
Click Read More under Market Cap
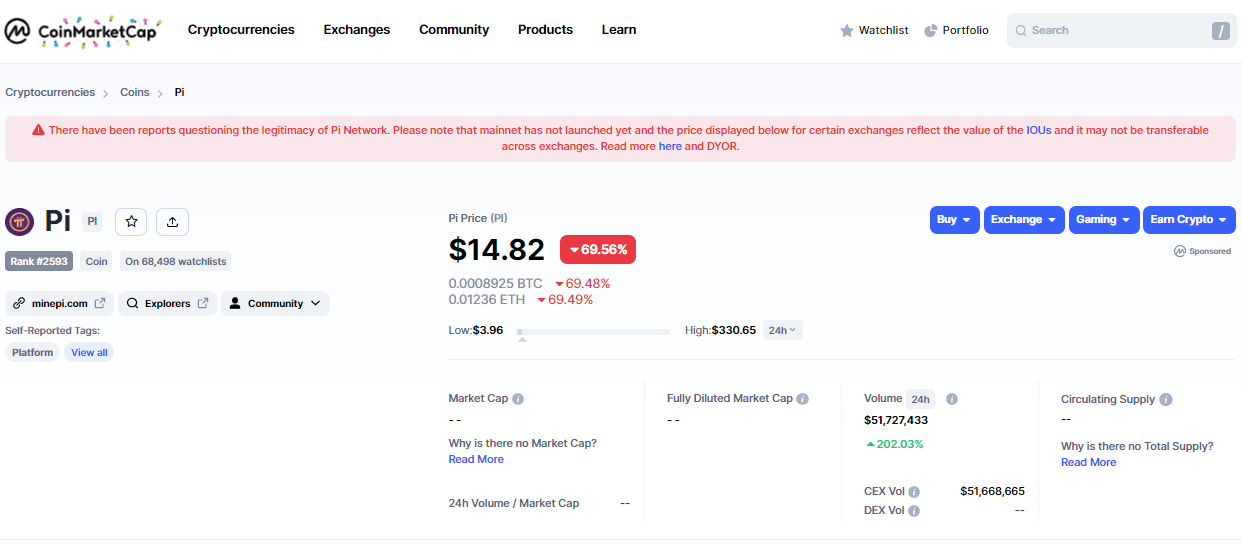(476, 459)
